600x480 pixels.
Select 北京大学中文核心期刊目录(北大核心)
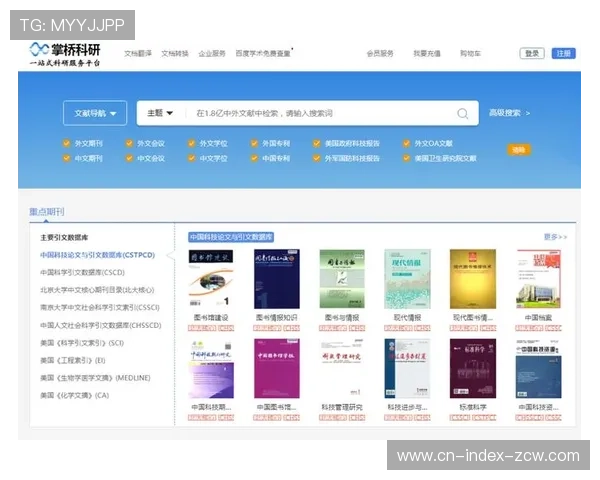pyautogui.click(x=97, y=290)
